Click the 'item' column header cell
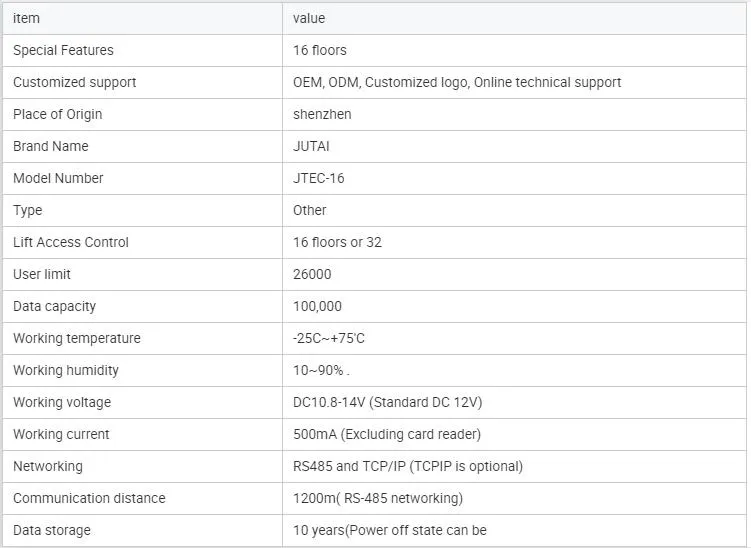Image resolution: width=751 pixels, height=548 pixels. pos(26,18)
